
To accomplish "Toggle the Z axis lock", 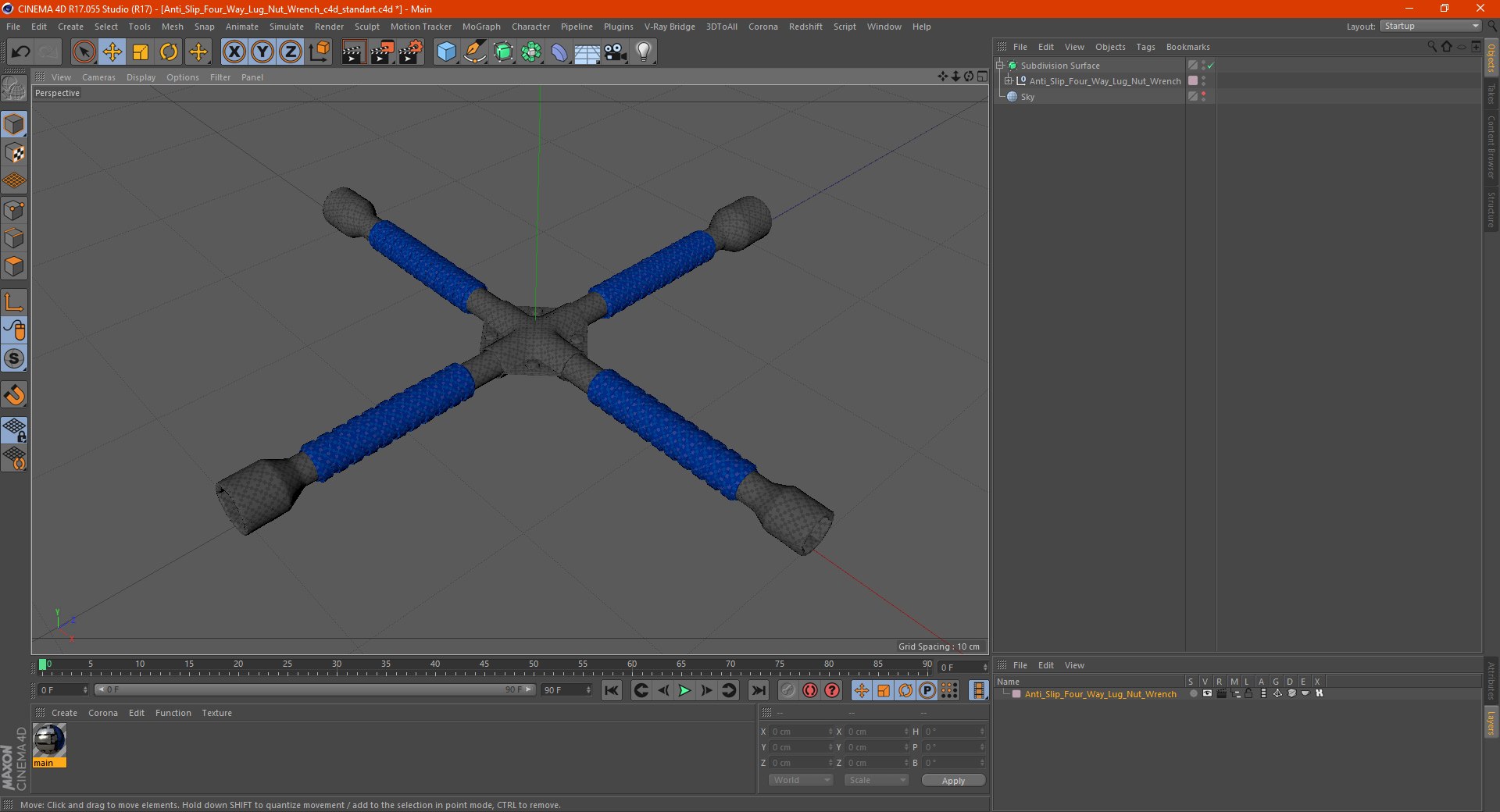I will click(x=291, y=52).
